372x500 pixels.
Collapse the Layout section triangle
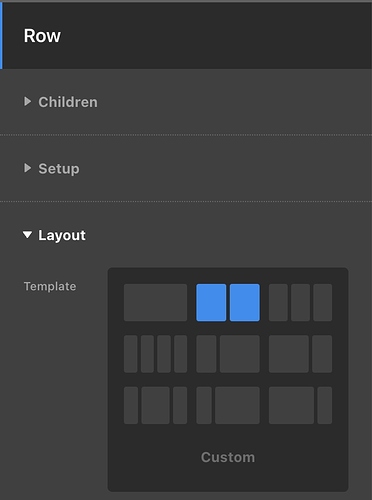coord(28,235)
